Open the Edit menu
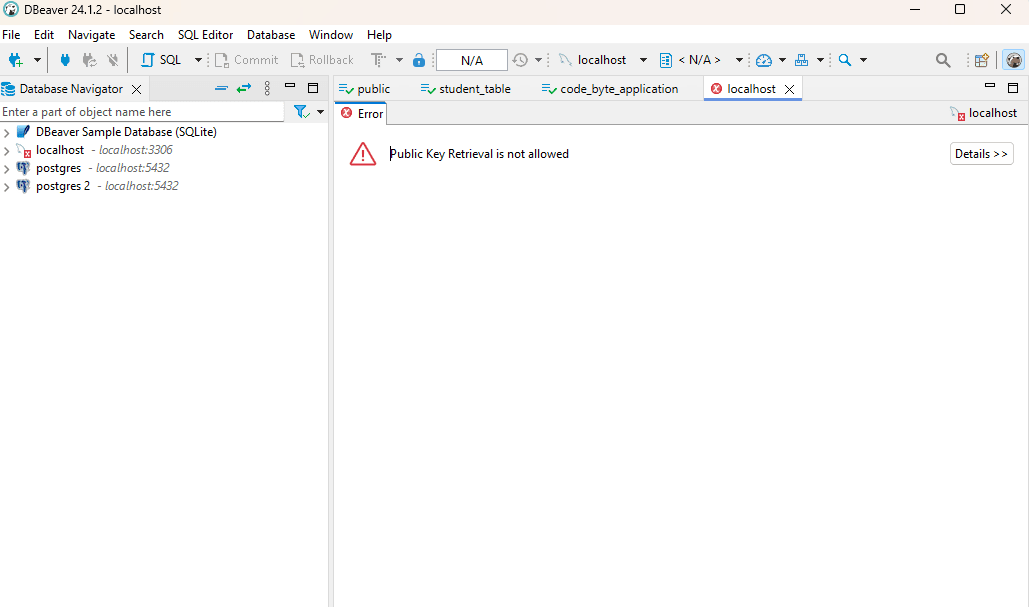Viewport: 1029px width, 607px height. 44,35
